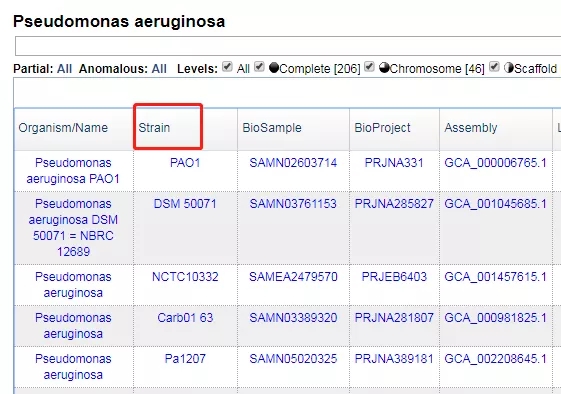Open the Anomalous All filter link

point(159,69)
